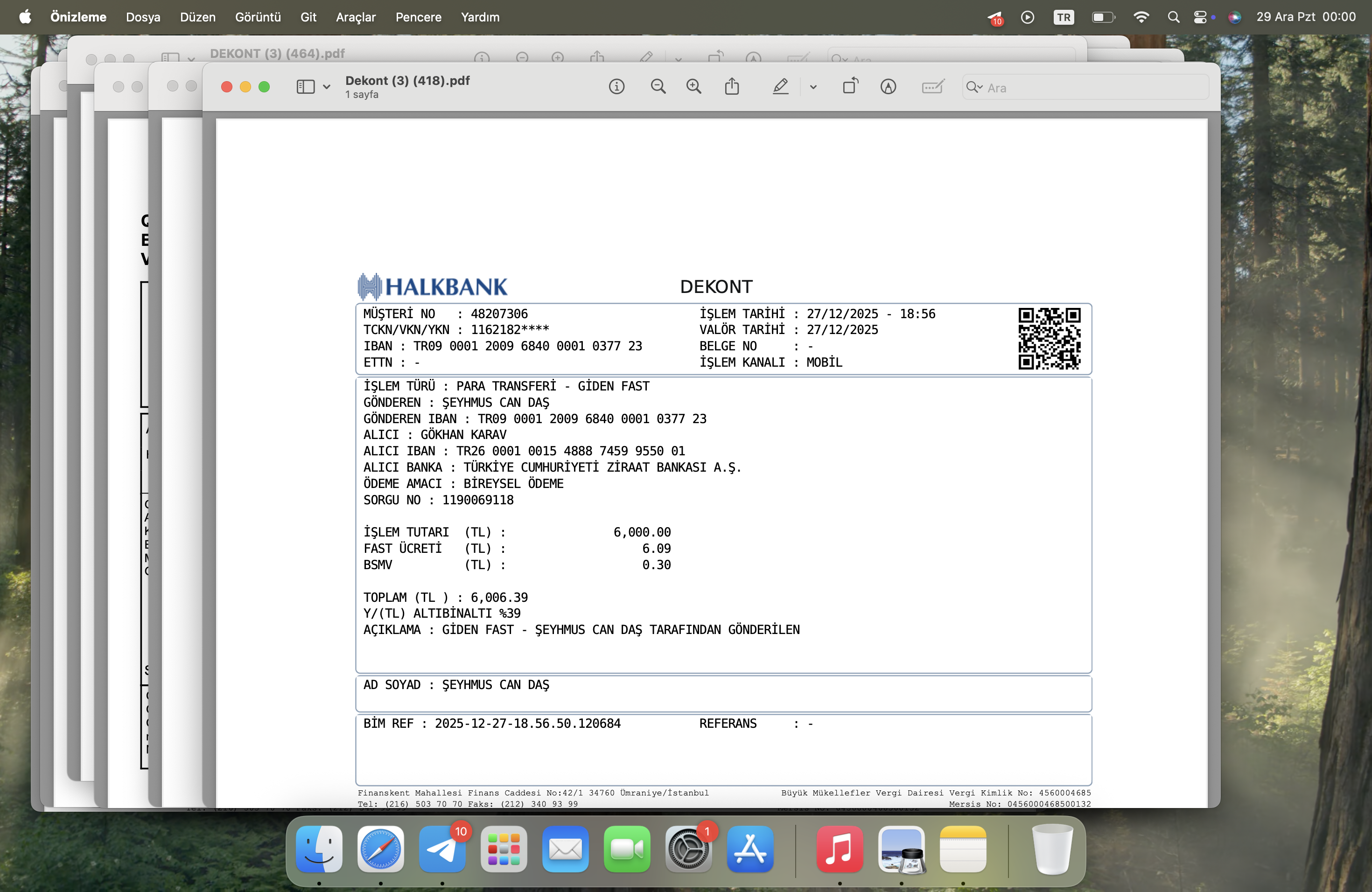This screenshot has width=1372, height=892.
Task: Open Launchpad from the Dock
Action: point(504,849)
